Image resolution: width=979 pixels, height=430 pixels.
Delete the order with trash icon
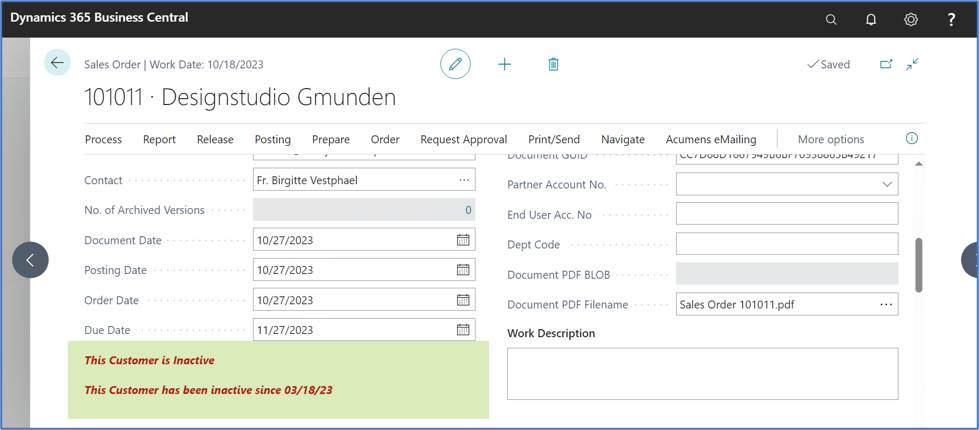553,64
